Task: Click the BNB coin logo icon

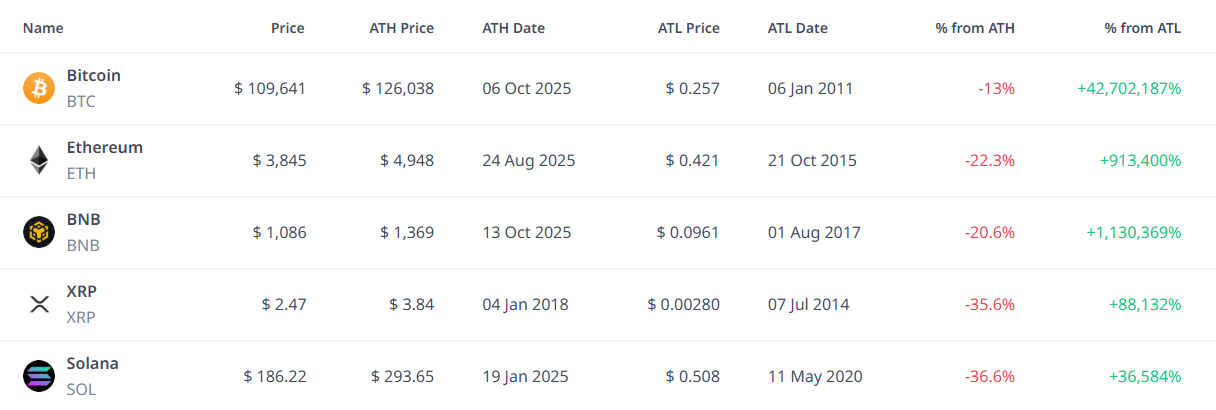Action: (39, 232)
